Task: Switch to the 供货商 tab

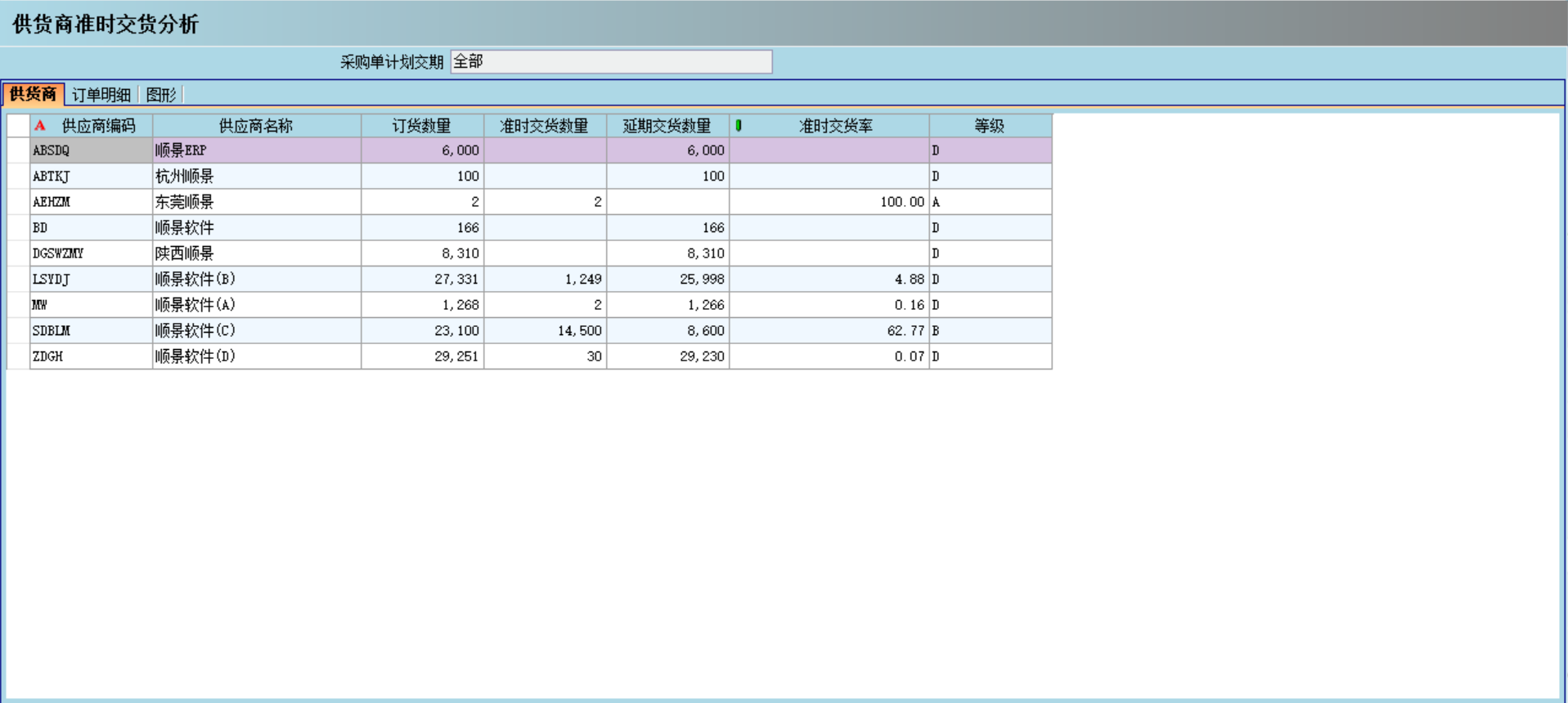Action: pos(33,95)
